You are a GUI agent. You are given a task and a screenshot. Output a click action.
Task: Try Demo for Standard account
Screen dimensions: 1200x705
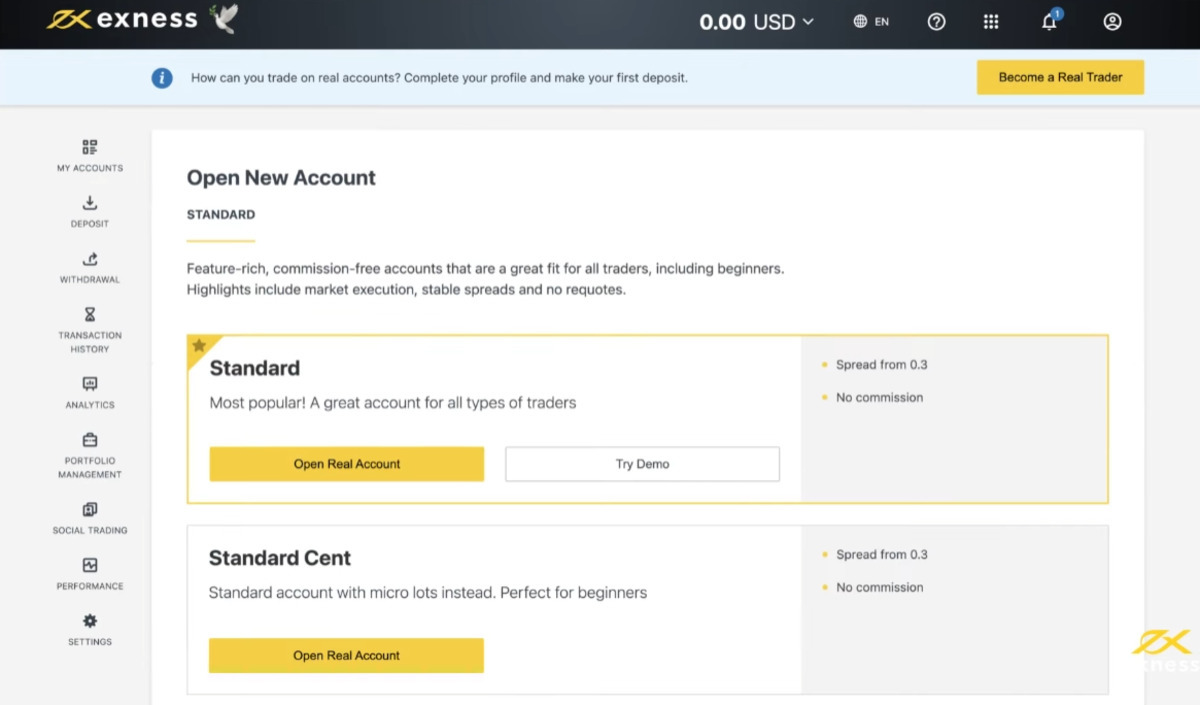click(642, 464)
